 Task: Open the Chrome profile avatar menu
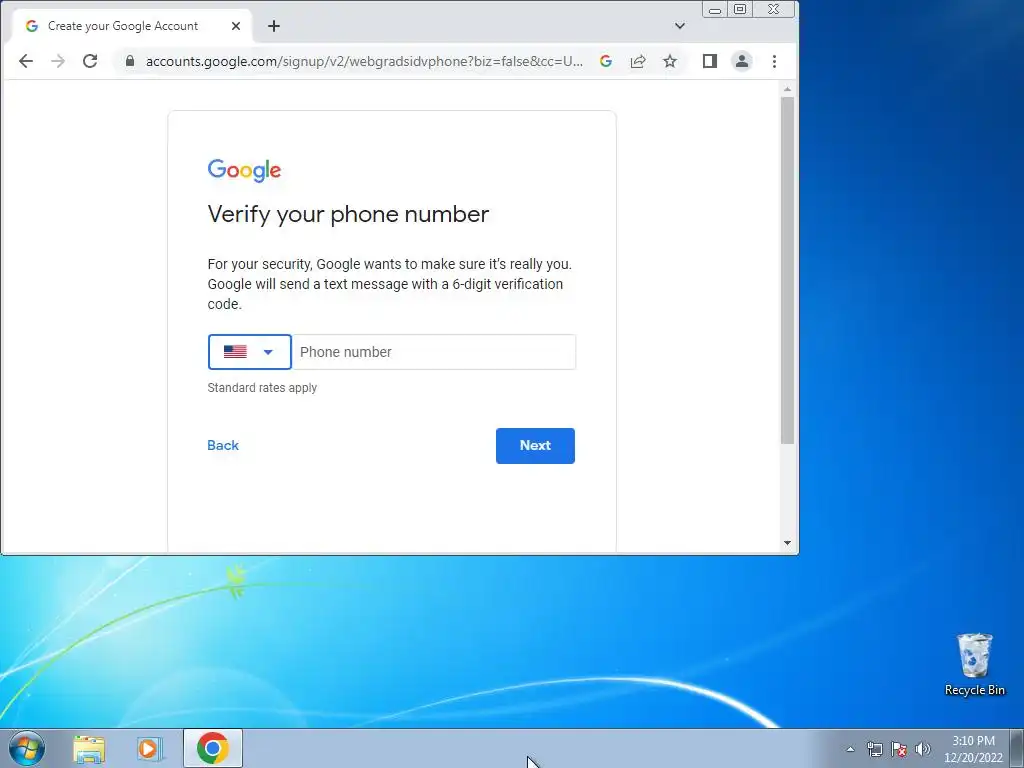(x=742, y=61)
